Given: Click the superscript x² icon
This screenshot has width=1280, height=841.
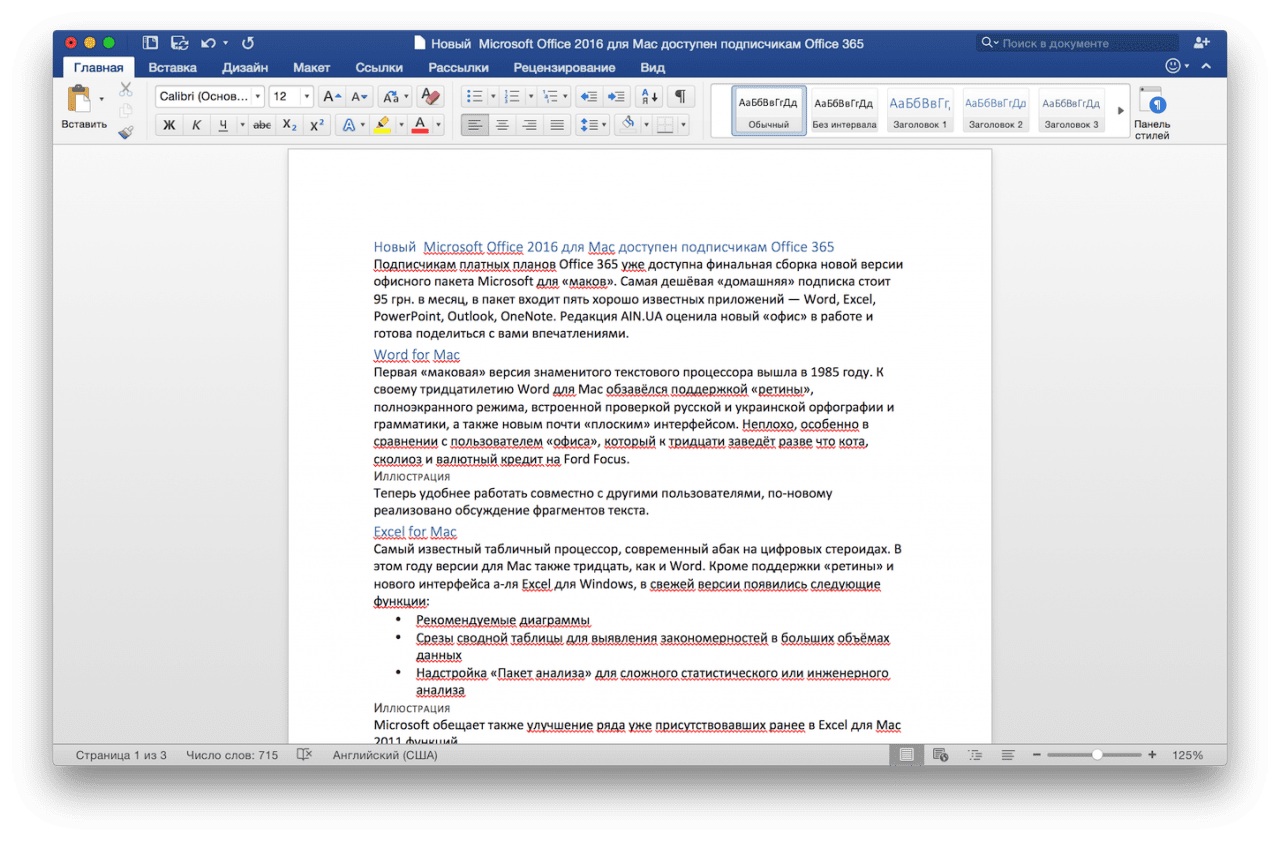Looking at the screenshot, I should (317, 126).
